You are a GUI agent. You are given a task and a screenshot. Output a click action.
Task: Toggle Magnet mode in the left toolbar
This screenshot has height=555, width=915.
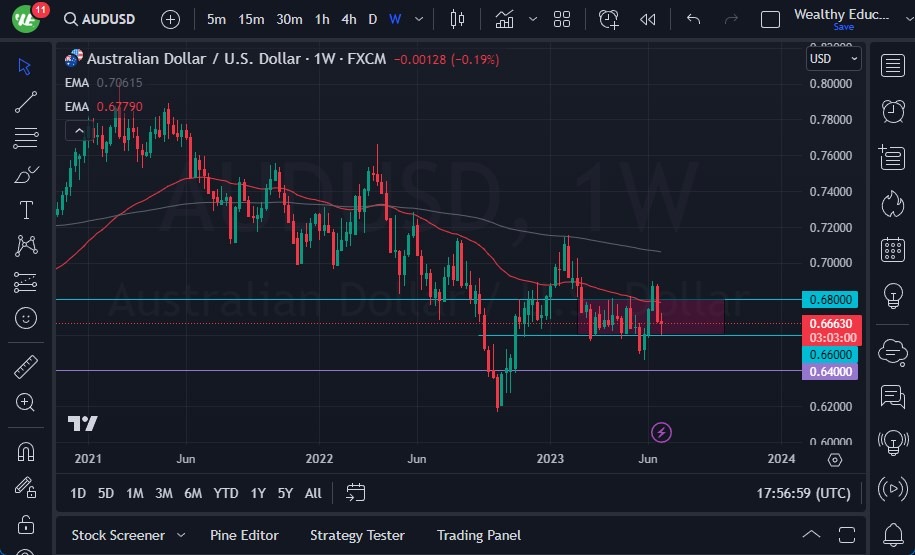[26, 451]
